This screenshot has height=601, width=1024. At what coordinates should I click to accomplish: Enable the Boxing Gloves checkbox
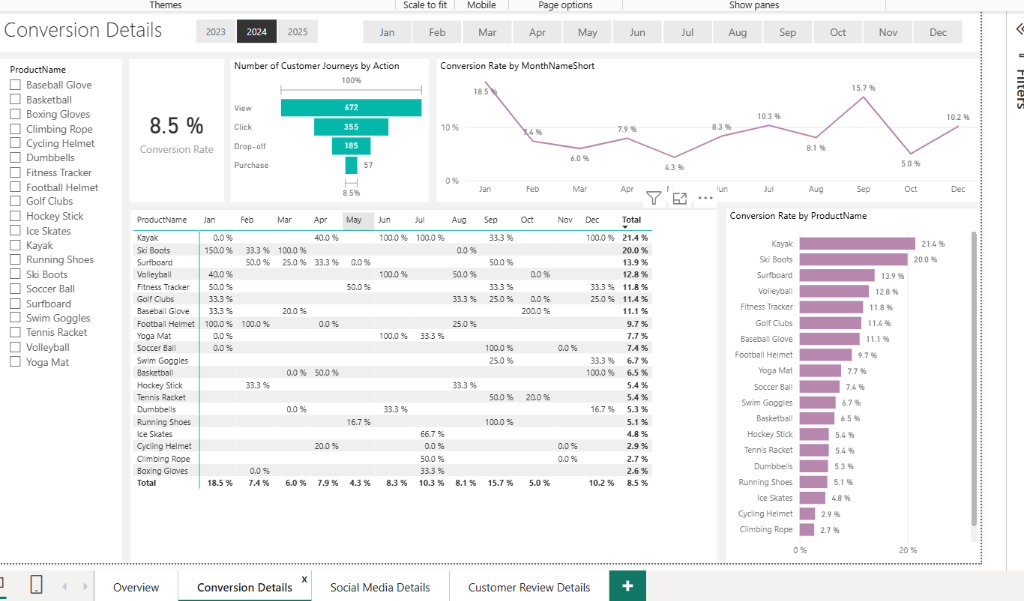tap(15, 114)
